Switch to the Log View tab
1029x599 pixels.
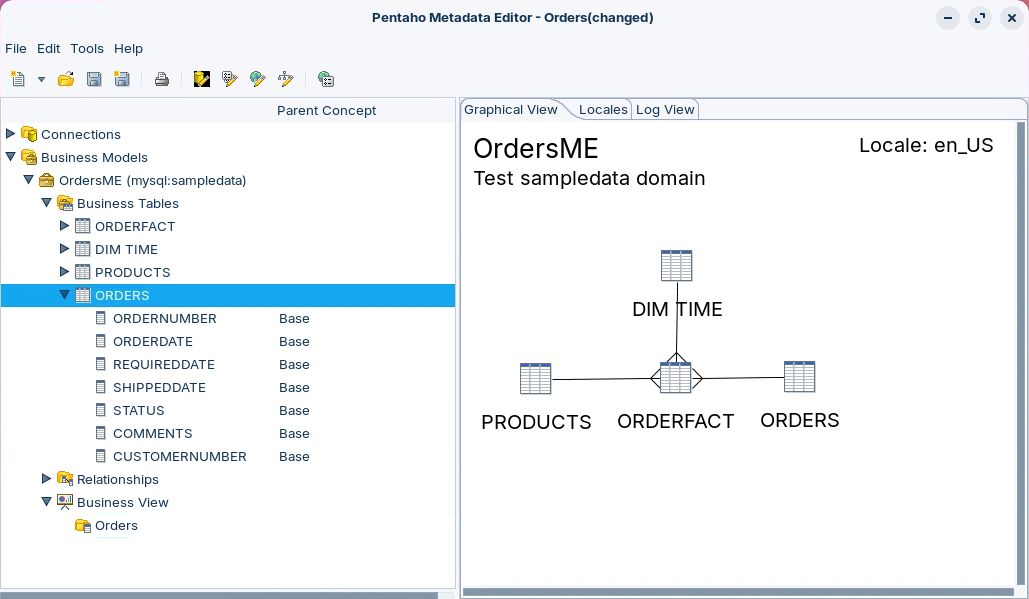(x=665, y=110)
